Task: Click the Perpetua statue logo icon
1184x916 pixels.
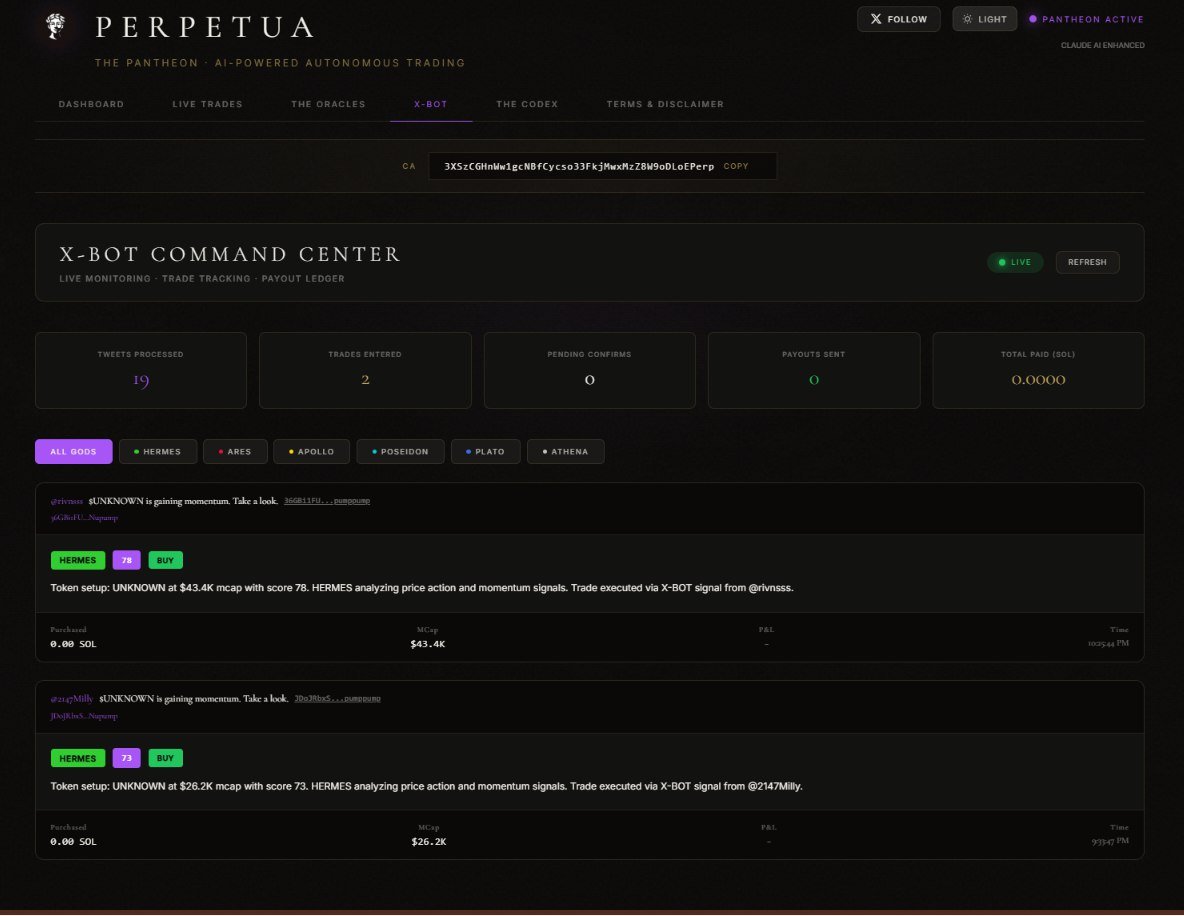Action: coord(55,26)
